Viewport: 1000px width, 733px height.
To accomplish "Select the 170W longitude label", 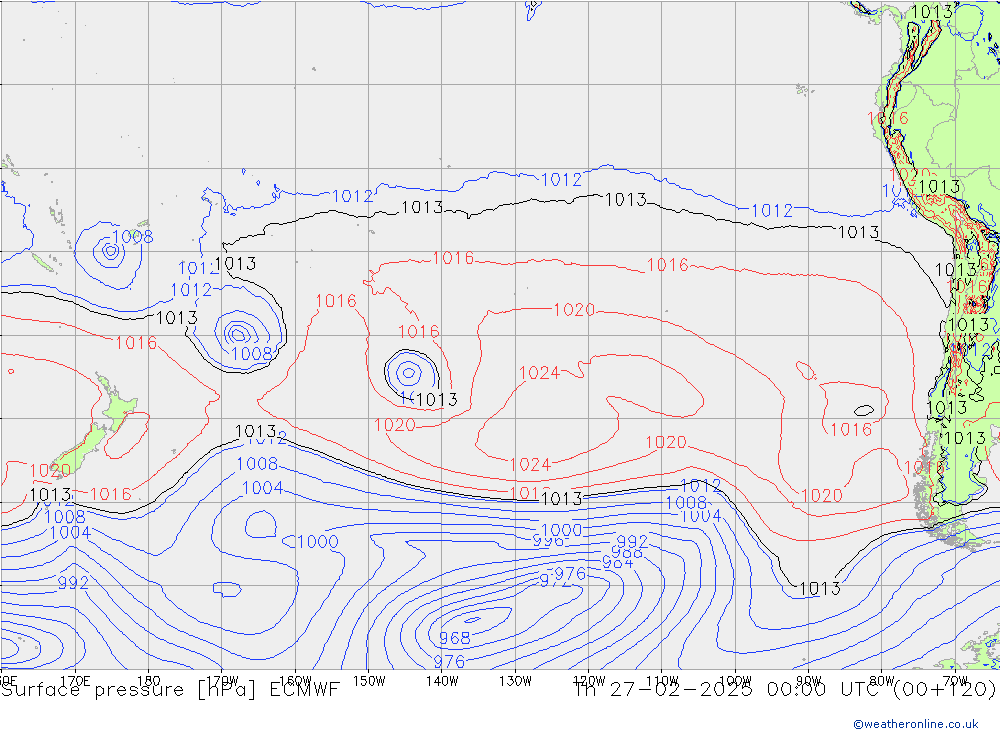I will pos(222,681).
